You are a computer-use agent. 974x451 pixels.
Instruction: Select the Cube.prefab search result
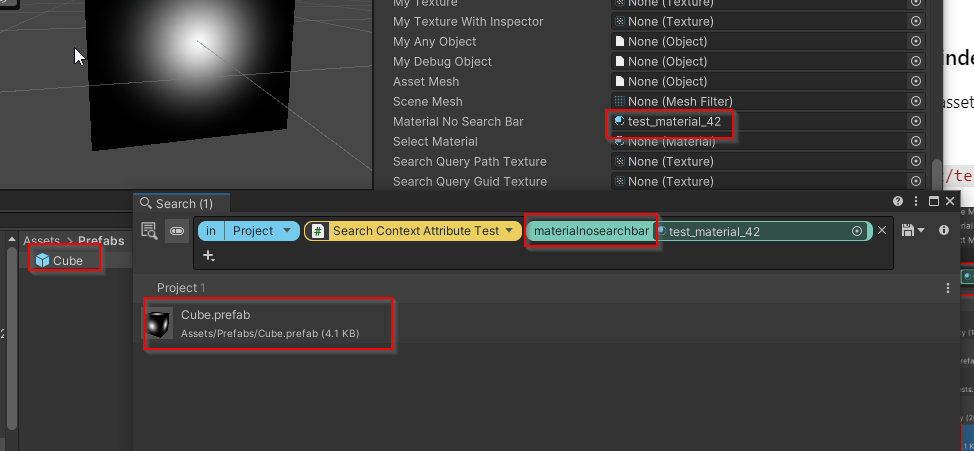(268, 323)
